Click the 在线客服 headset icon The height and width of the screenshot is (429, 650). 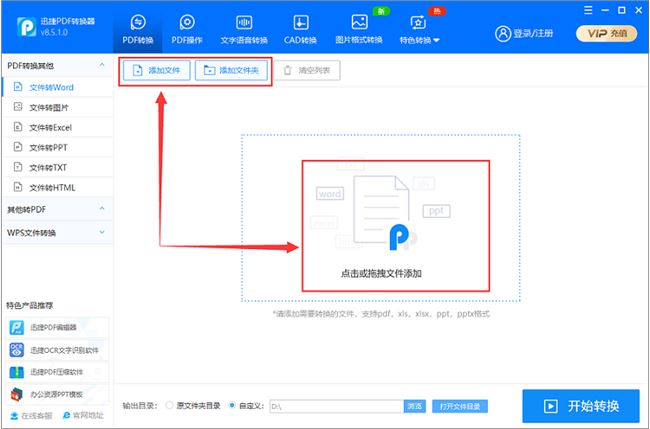14,415
